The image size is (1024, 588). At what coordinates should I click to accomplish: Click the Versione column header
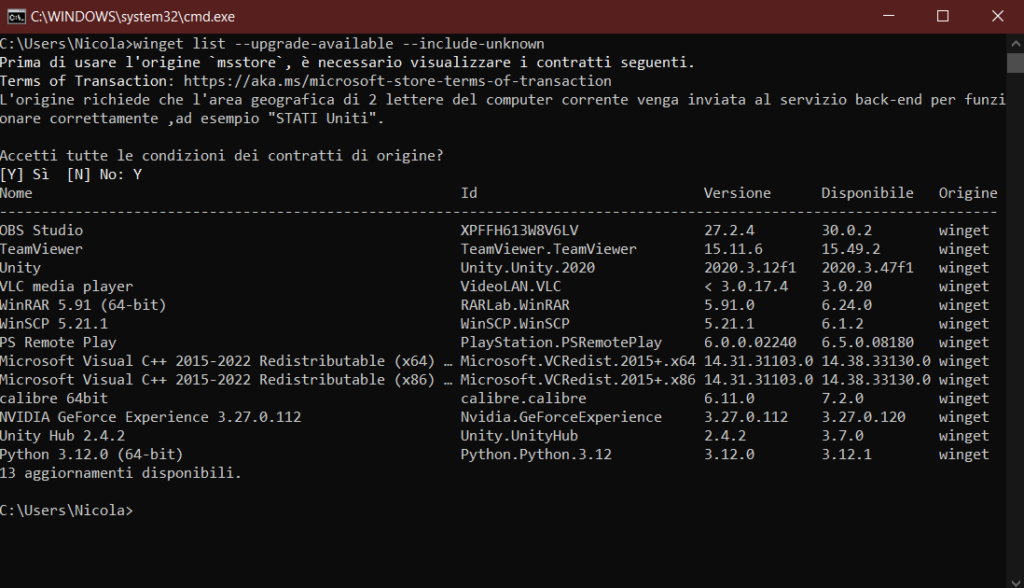pos(737,193)
